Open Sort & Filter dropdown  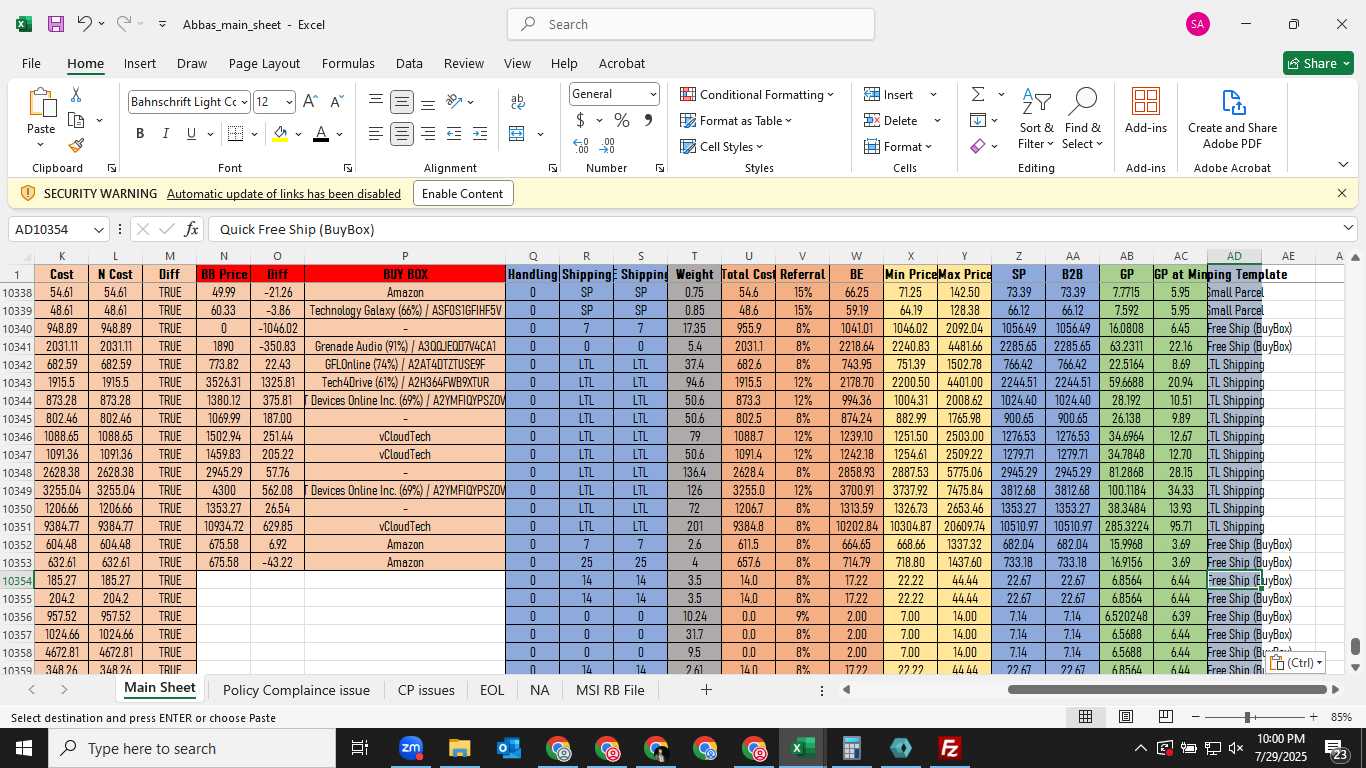pyautogui.click(x=1036, y=118)
